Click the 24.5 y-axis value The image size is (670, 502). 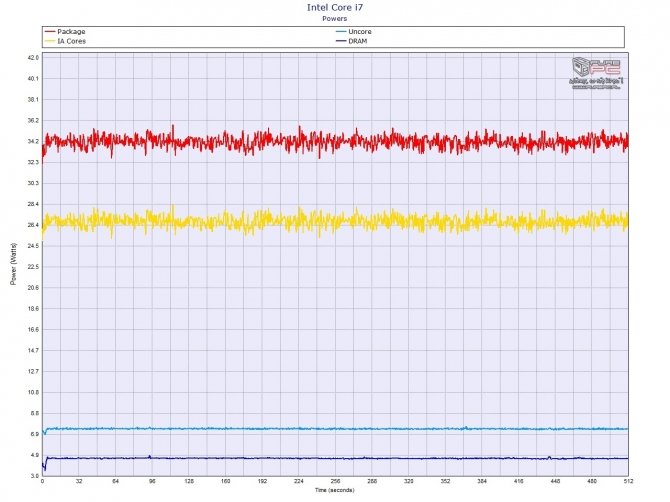point(33,246)
